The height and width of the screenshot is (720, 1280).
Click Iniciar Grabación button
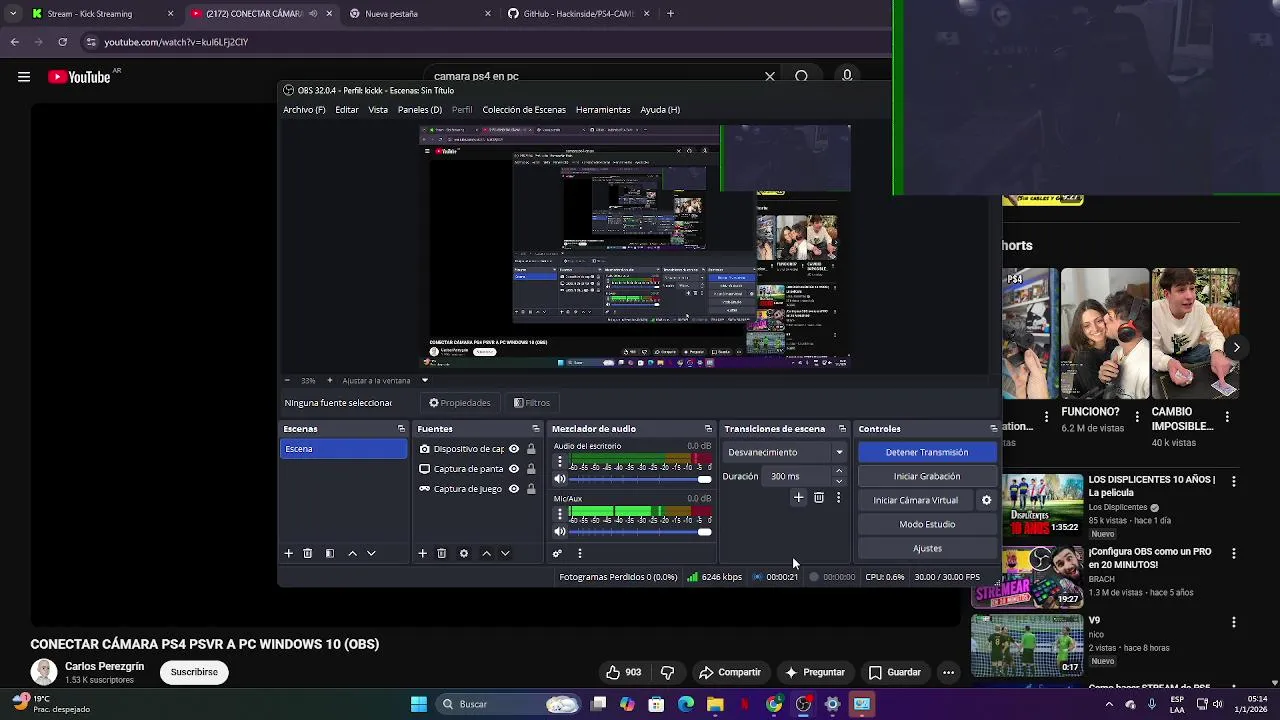pos(927,476)
